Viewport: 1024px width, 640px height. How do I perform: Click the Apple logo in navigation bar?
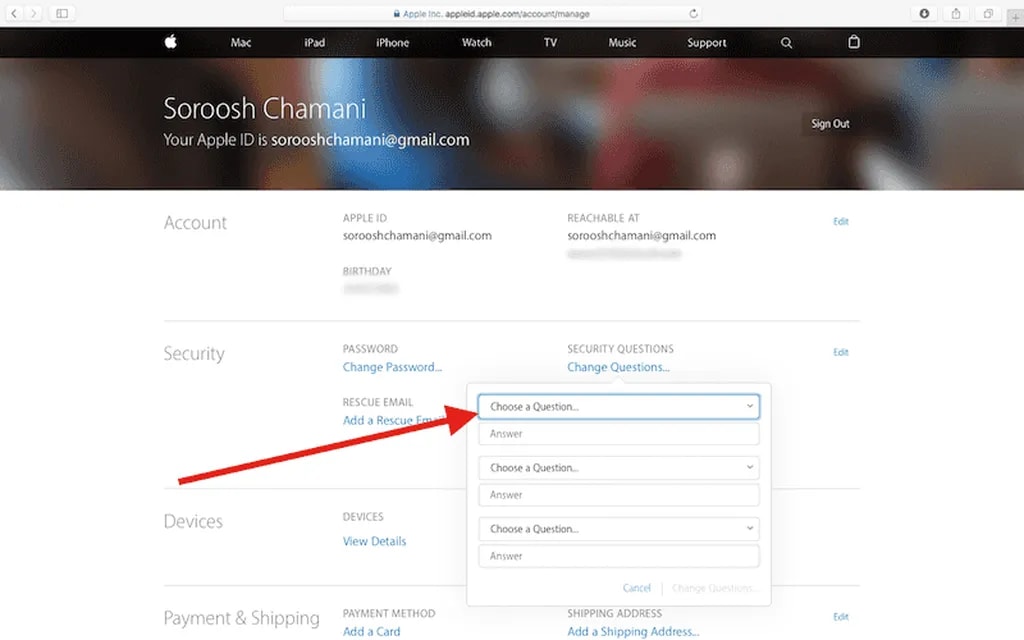pyautogui.click(x=170, y=42)
